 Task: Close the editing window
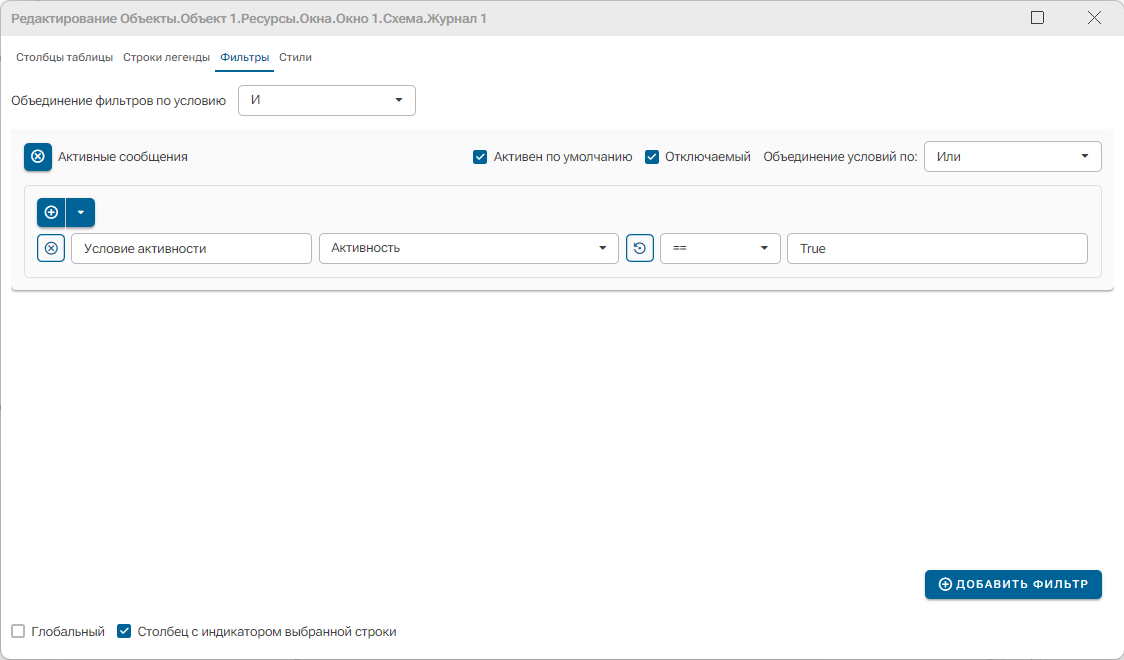pos(1094,18)
